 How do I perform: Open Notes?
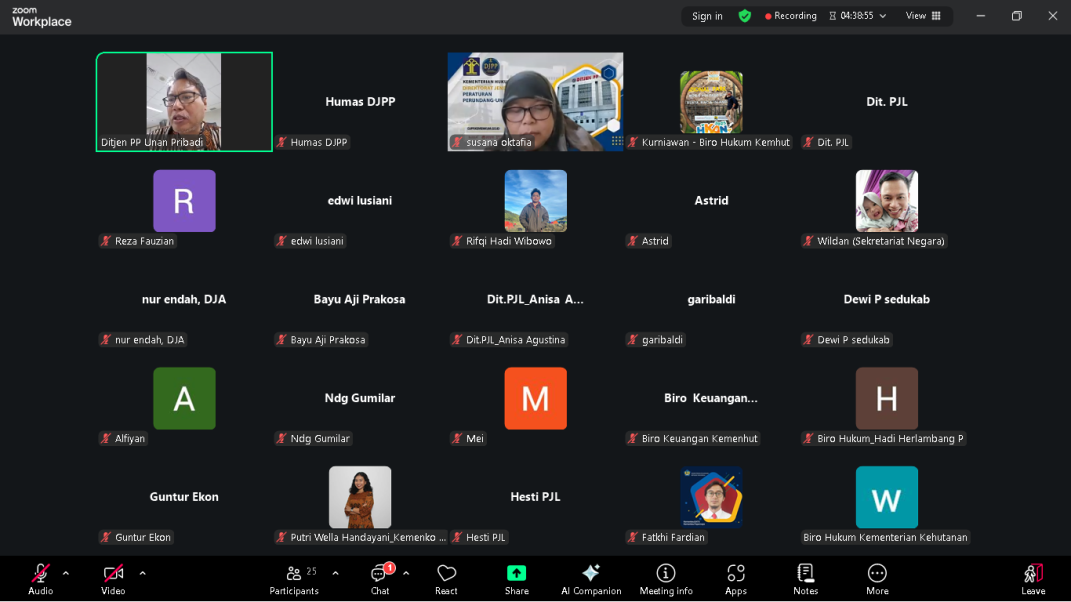point(805,578)
